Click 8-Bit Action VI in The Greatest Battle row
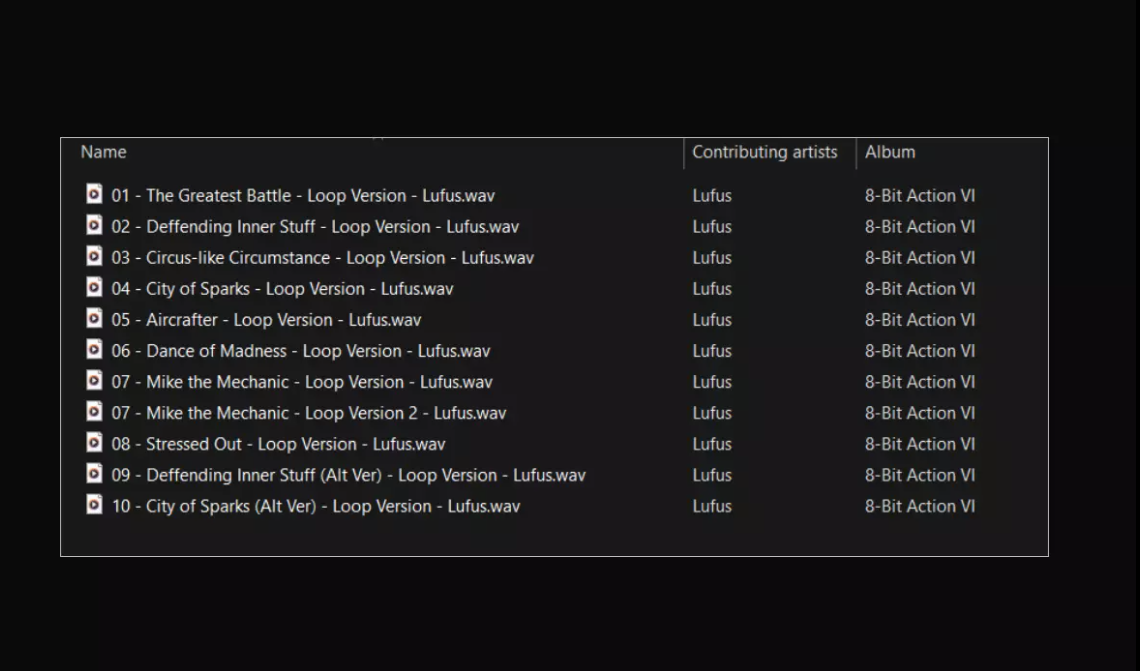The height and width of the screenshot is (671, 1140). pyautogui.click(x=920, y=196)
